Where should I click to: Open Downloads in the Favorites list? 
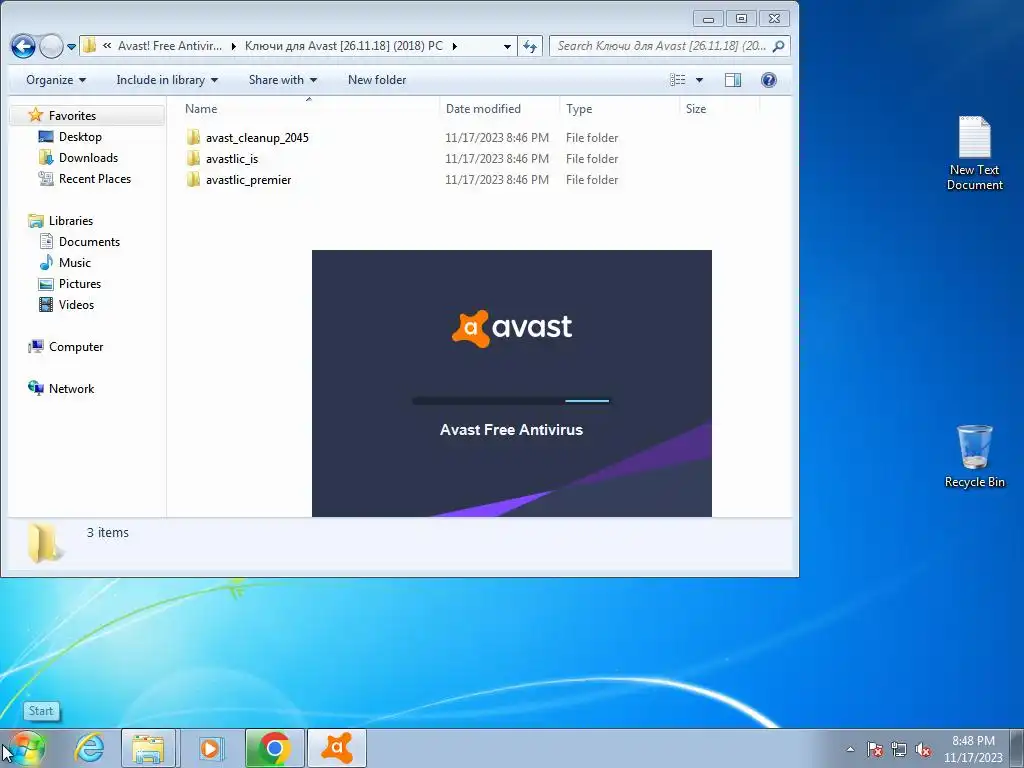(88, 157)
